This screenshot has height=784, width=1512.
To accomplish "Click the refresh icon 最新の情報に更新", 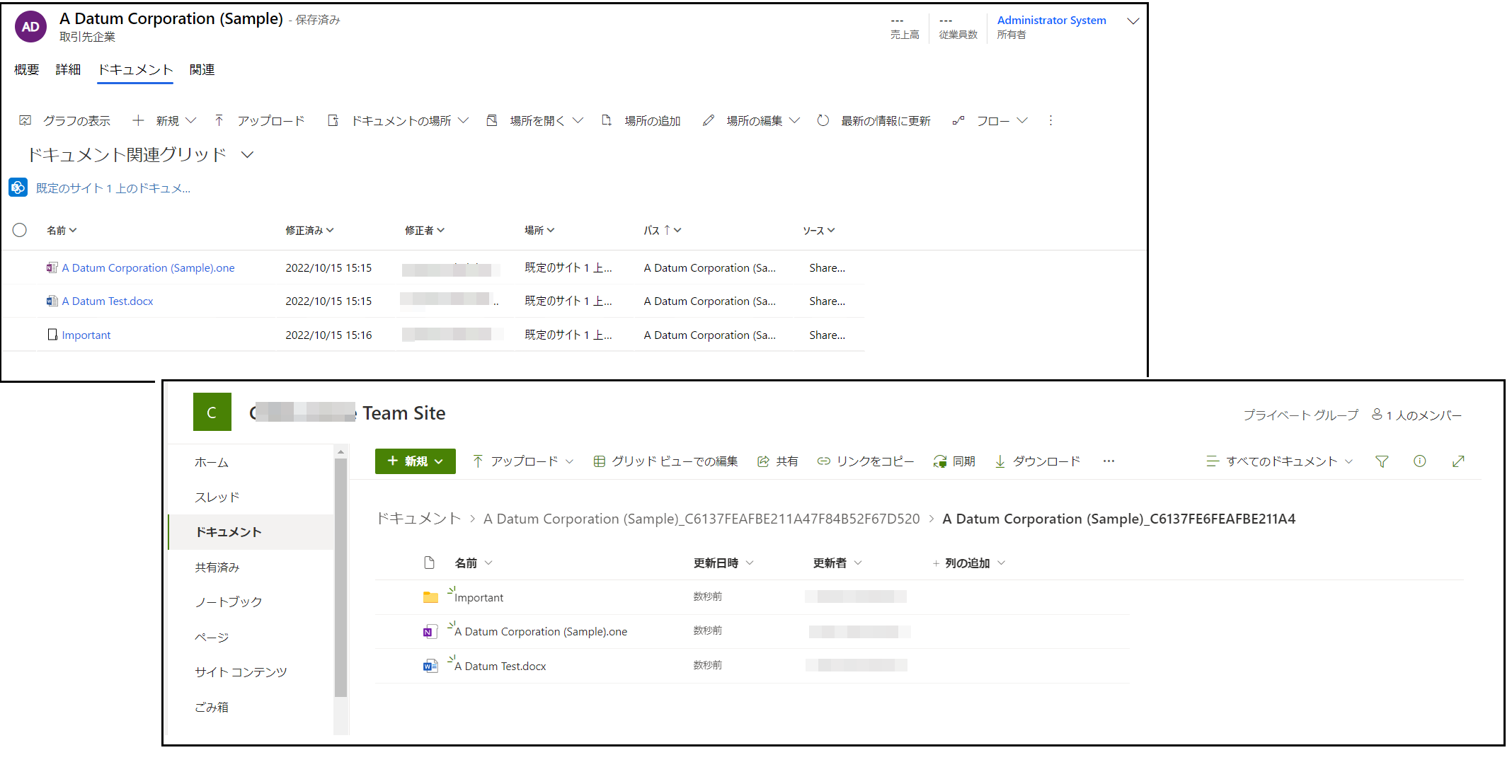I will pyautogui.click(x=823, y=120).
